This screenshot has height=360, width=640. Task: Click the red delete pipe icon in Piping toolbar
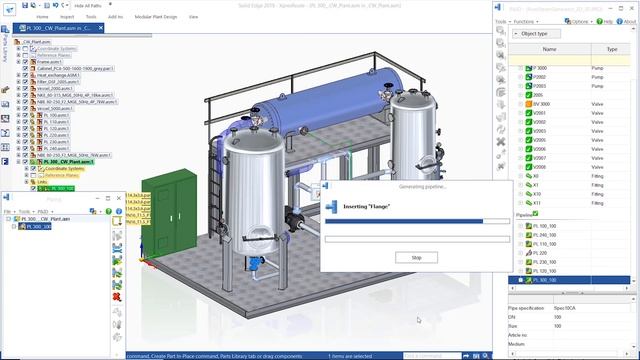(x=117, y=297)
